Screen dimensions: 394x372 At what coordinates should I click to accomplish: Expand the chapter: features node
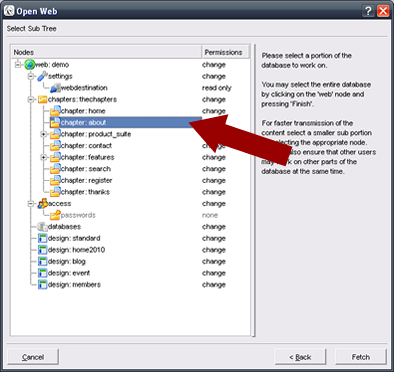(x=43, y=157)
